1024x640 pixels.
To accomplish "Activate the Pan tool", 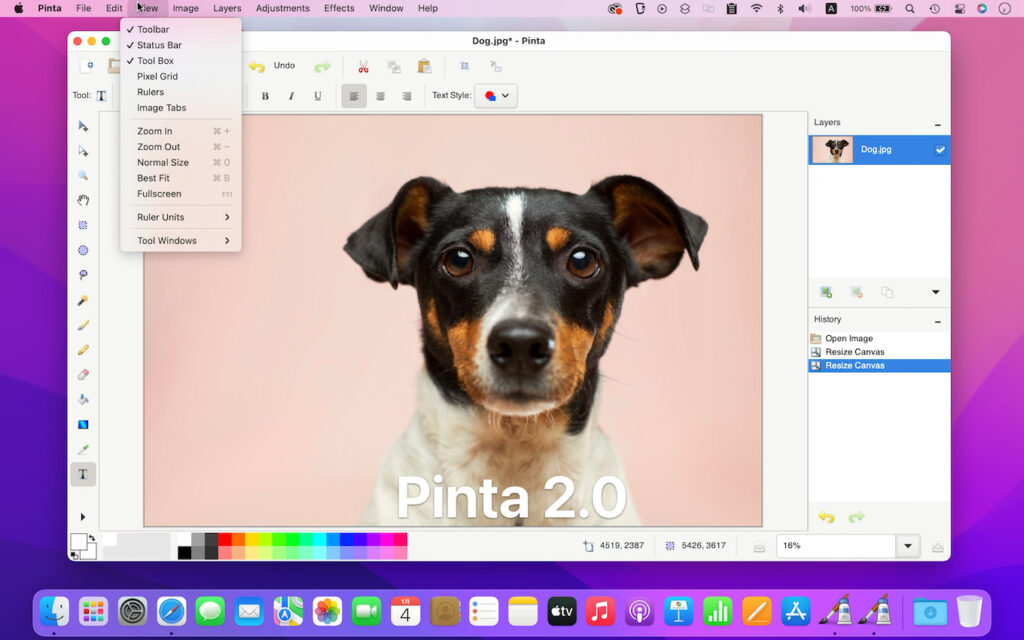I will [x=83, y=200].
